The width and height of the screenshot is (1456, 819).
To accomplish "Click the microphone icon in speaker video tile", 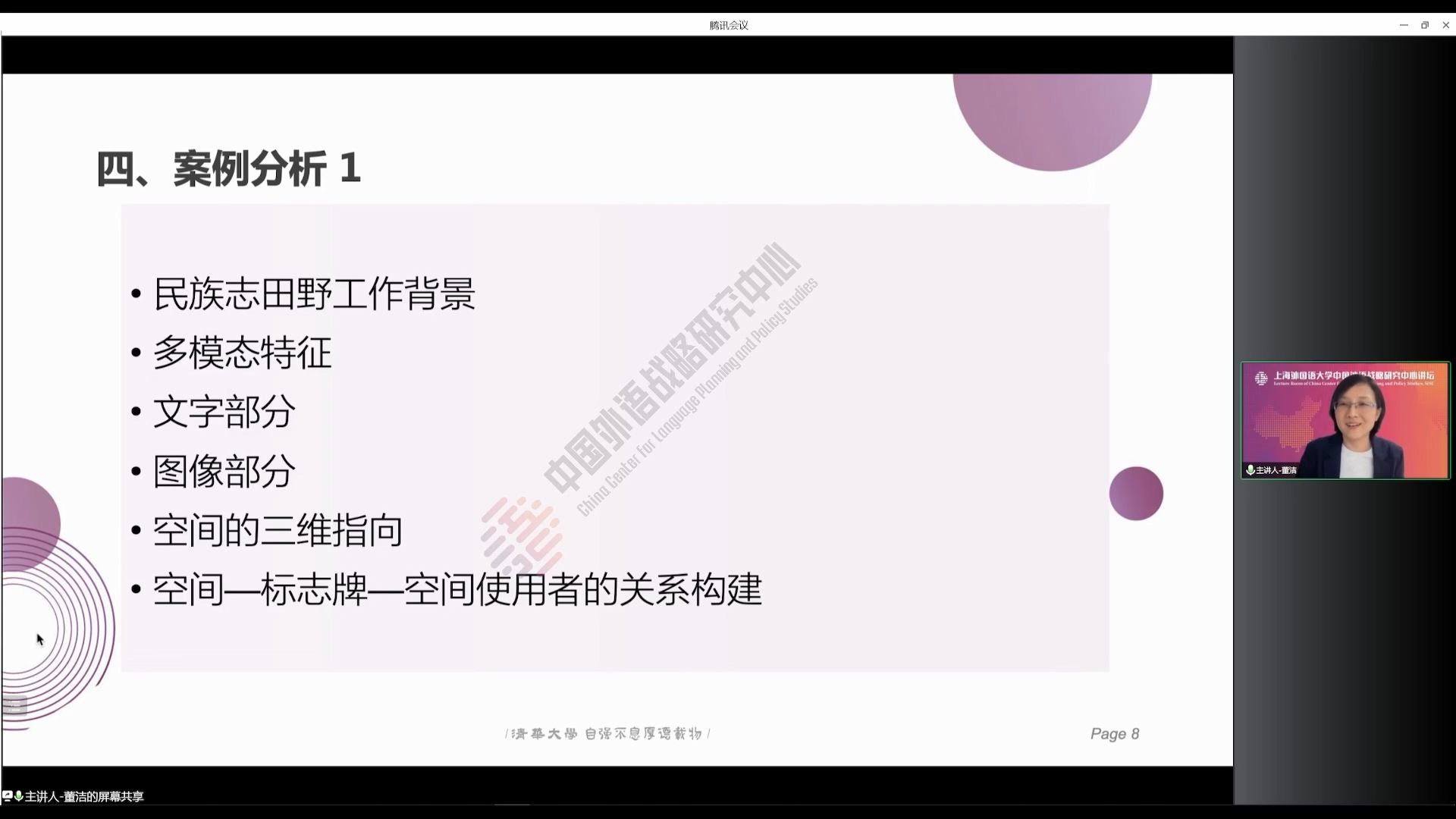I will 1250,470.
